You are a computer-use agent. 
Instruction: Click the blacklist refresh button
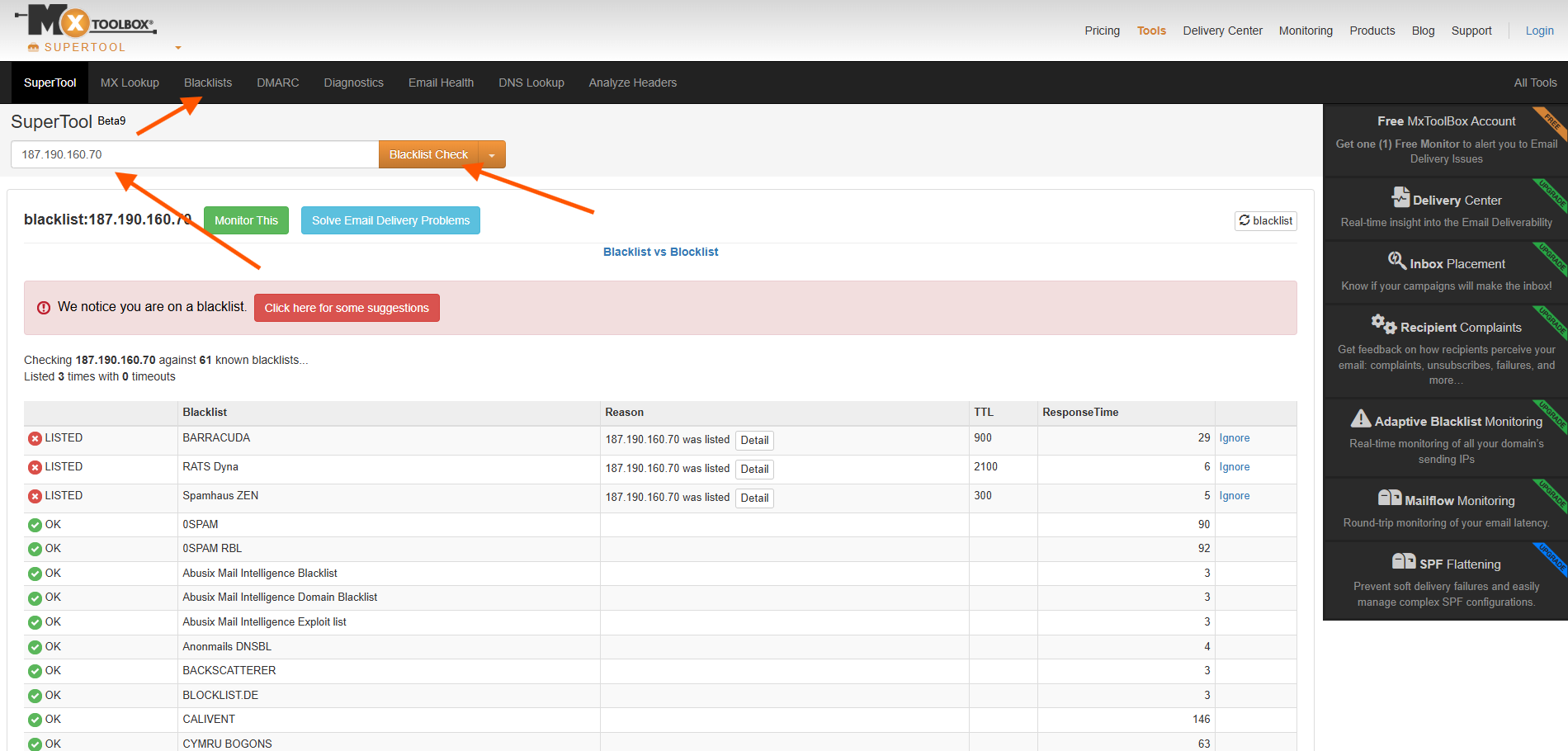1265,220
